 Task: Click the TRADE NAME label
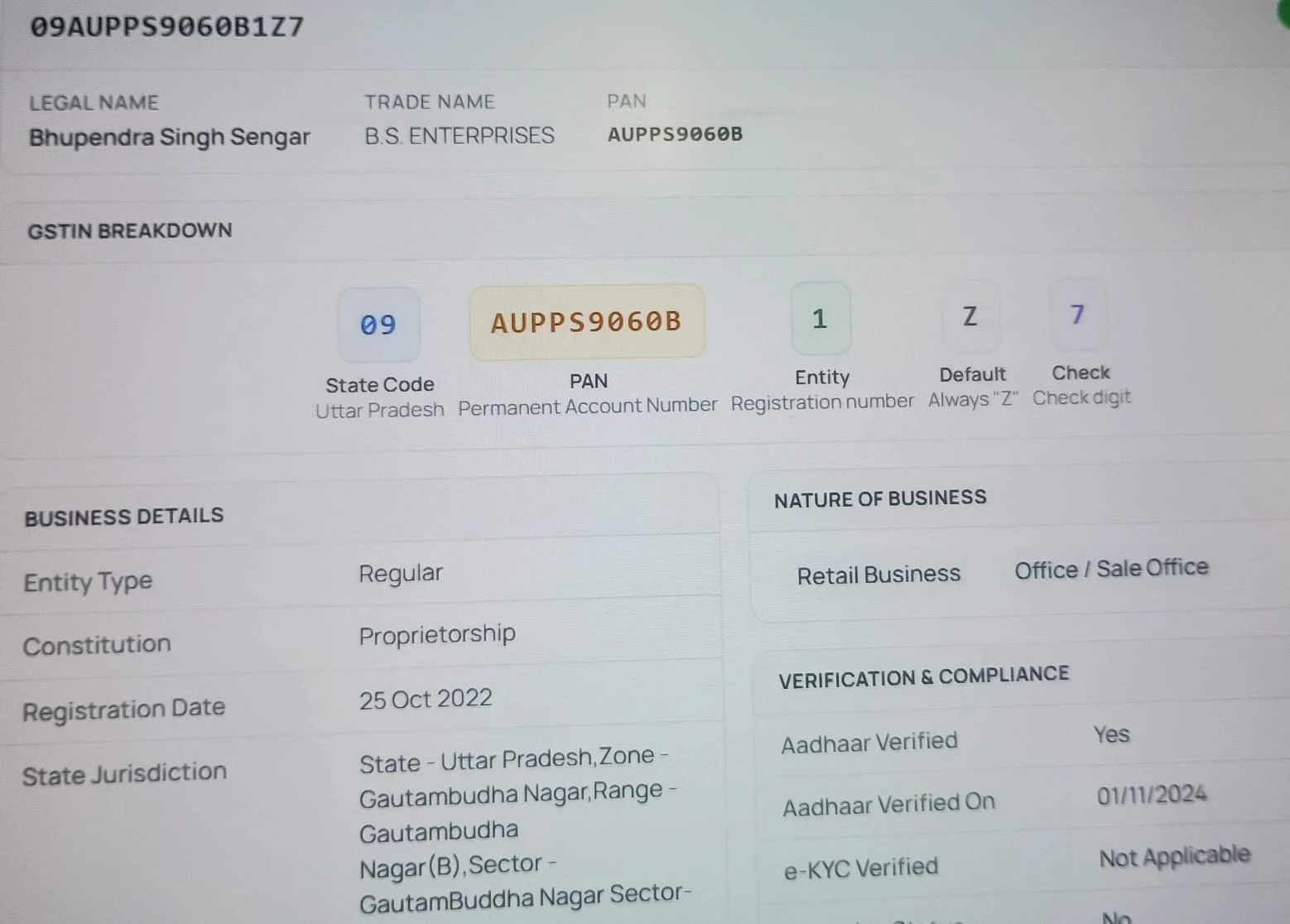click(x=430, y=102)
